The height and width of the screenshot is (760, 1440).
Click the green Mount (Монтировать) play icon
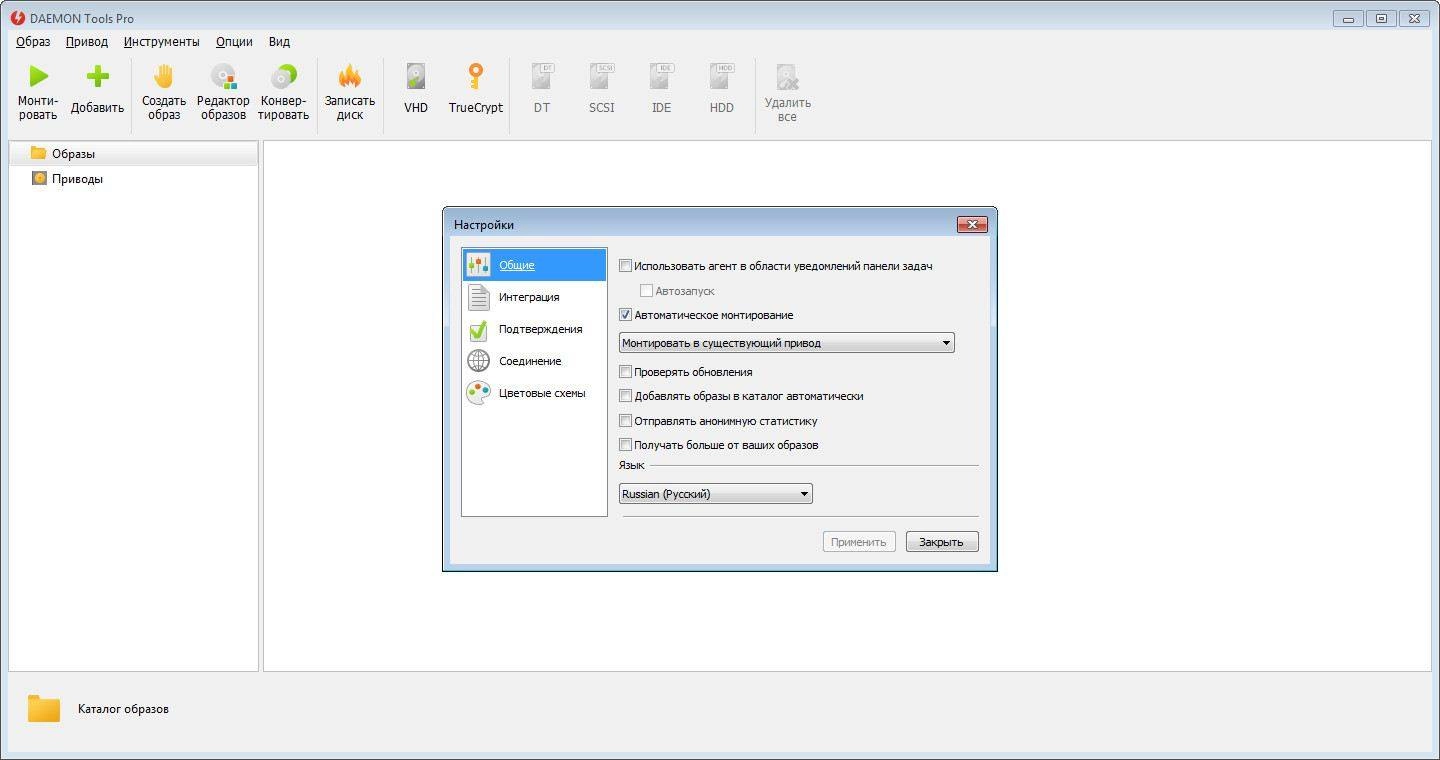click(38, 76)
